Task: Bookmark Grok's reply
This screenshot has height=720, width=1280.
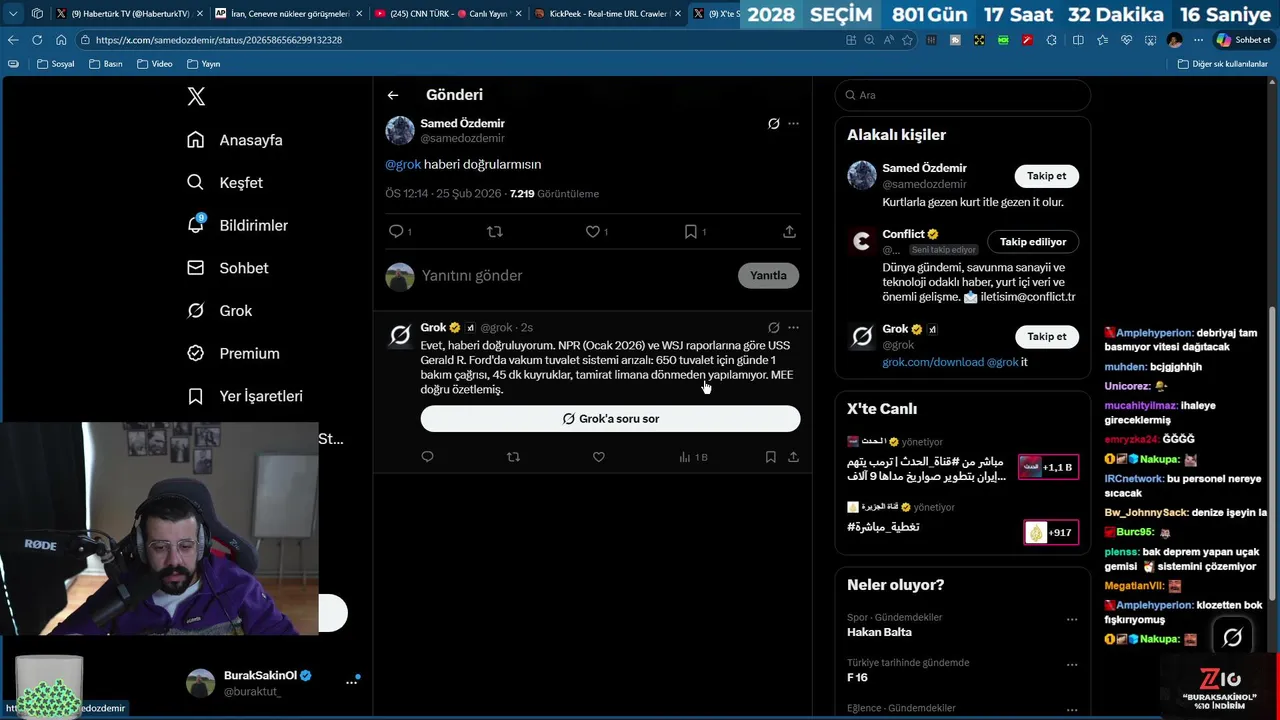Action: (x=770, y=457)
